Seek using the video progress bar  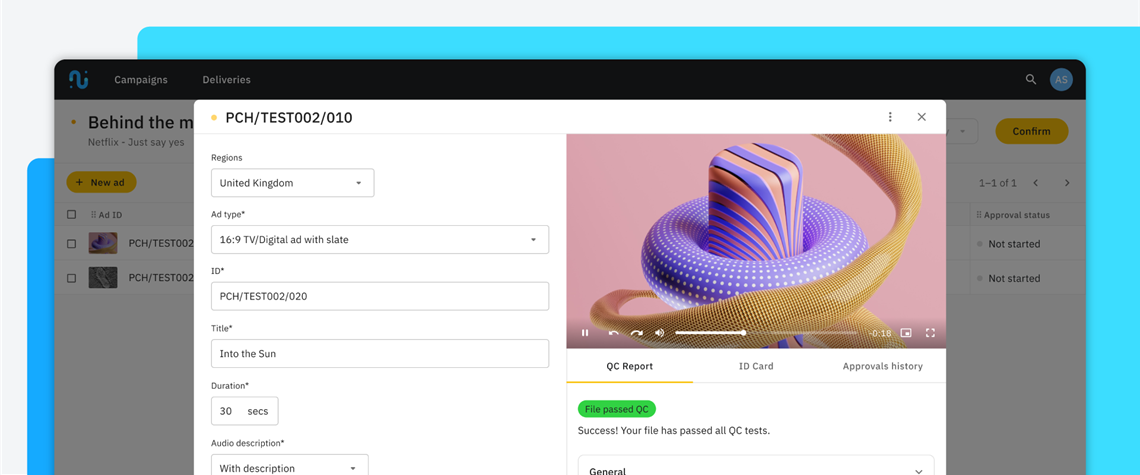click(765, 333)
